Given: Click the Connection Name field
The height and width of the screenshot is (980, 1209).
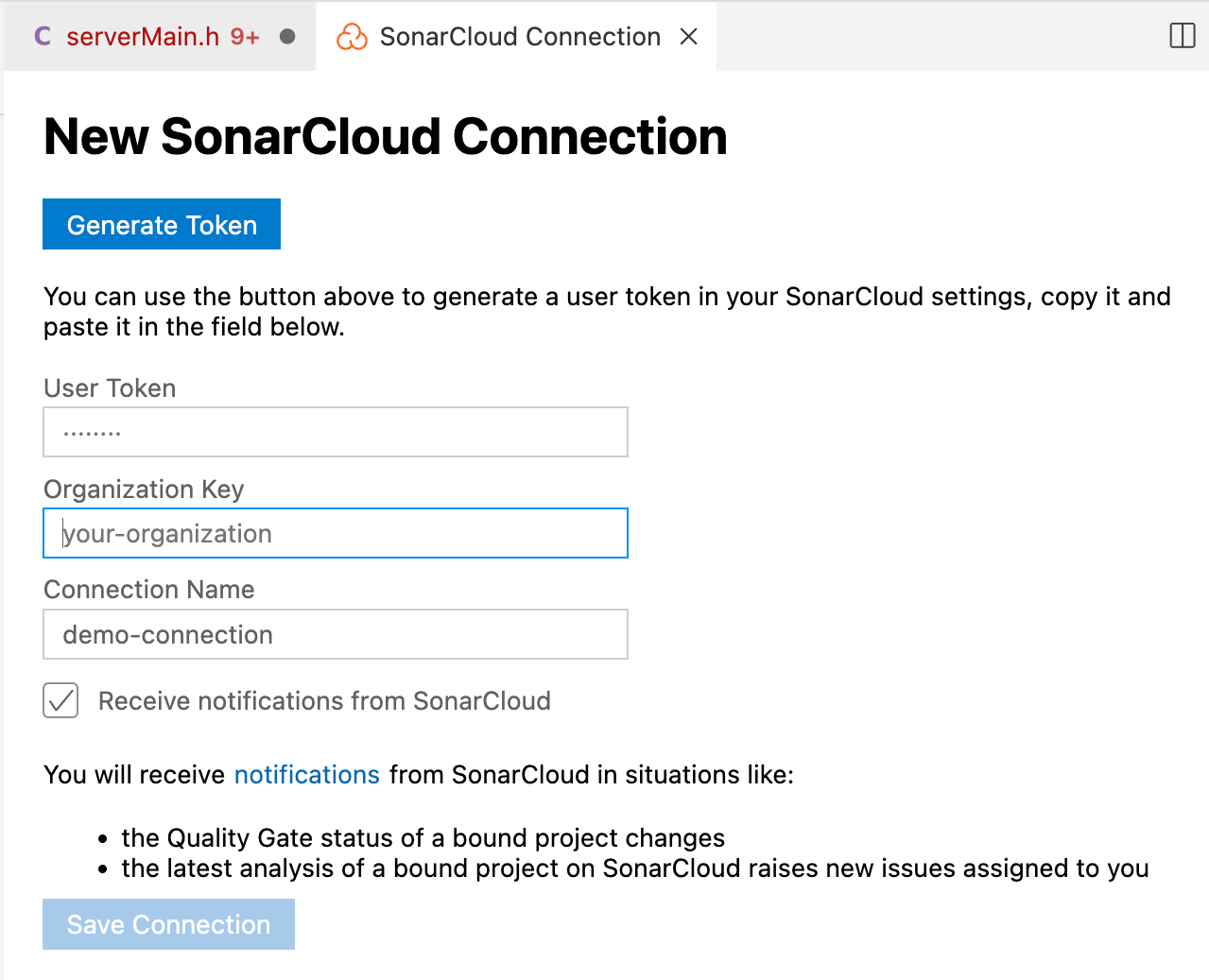Looking at the screenshot, I should (336, 634).
